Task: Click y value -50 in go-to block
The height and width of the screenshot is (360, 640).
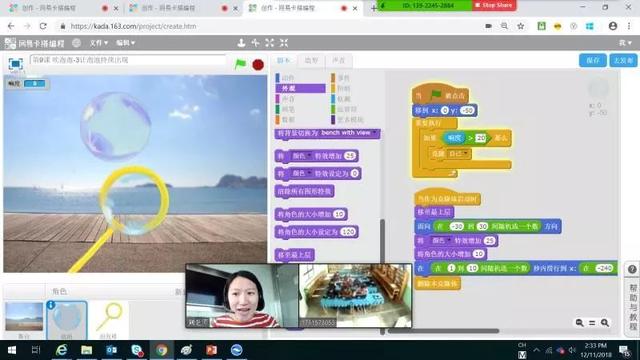Action: [x=468, y=111]
